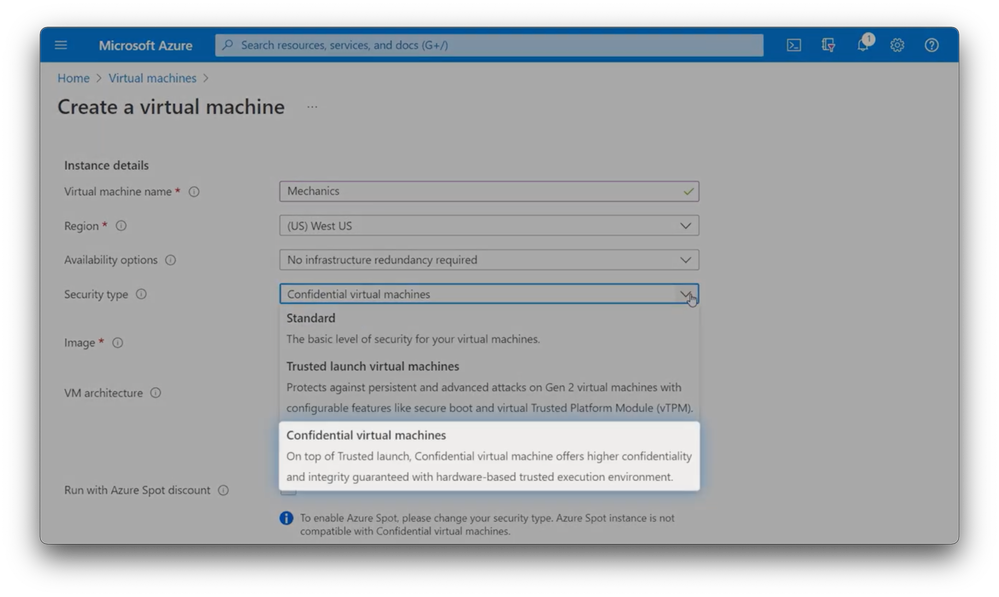Select Trusted launch virtual machines option
This screenshot has width=999, height=597.
(x=489, y=387)
